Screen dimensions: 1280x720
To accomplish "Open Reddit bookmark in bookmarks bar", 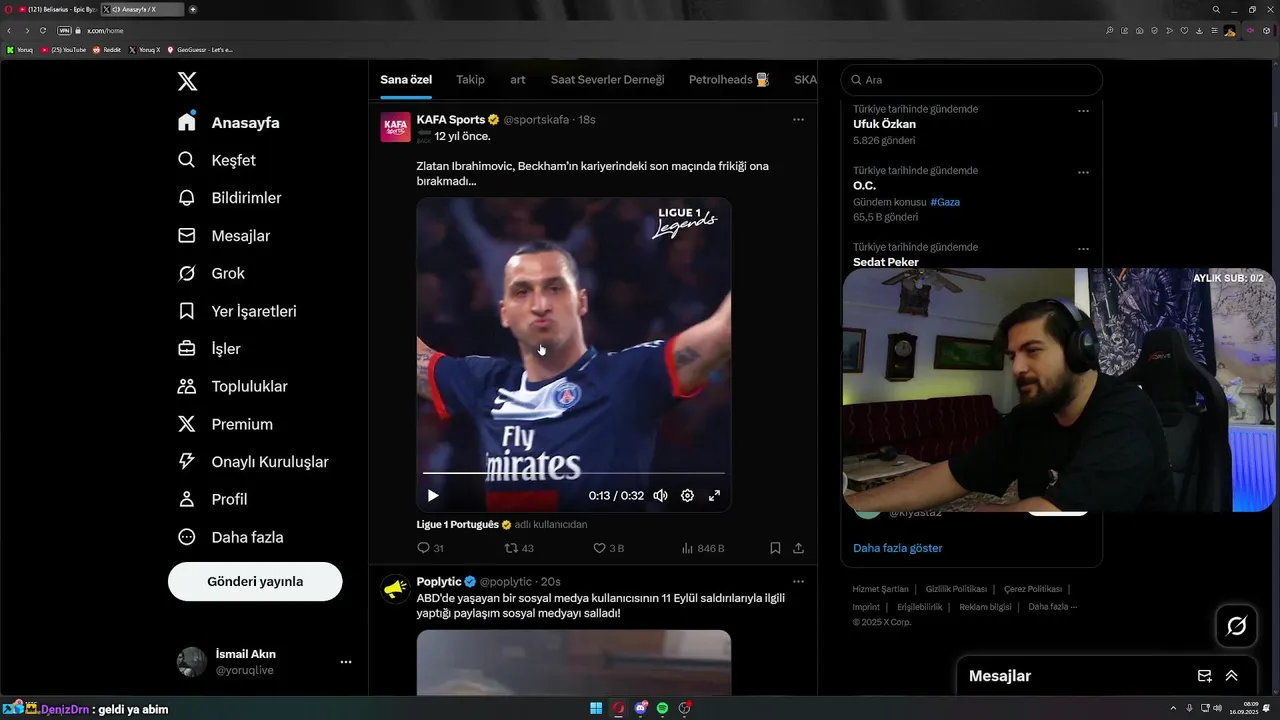I will pos(107,49).
